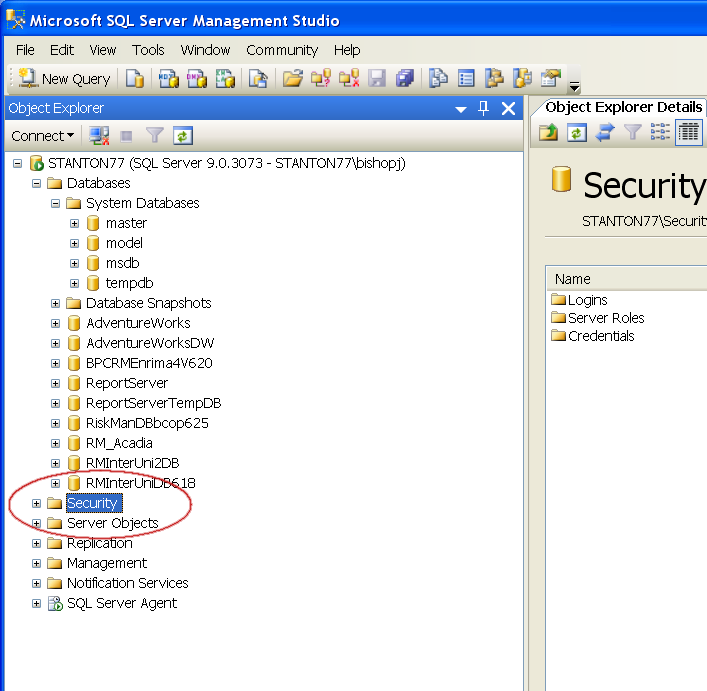Click the Save disk icon in toolbar
This screenshot has height=691, width=707.
pos(377,78)
